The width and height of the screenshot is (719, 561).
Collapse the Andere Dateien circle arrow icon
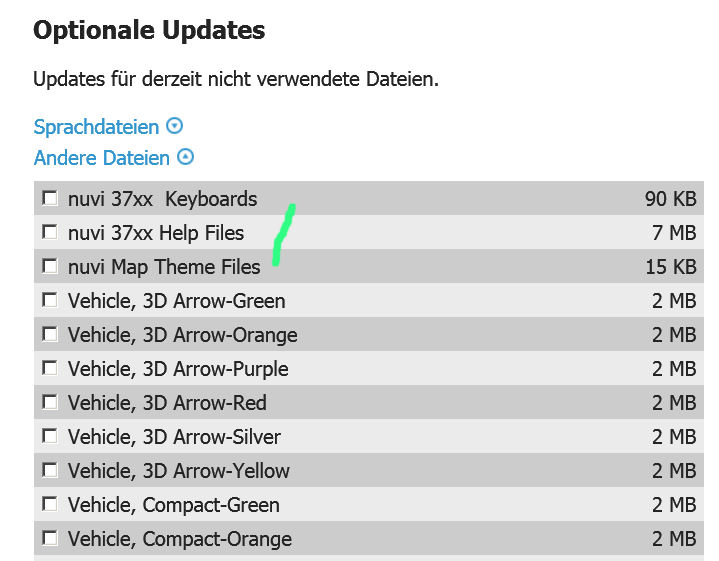point(185,157)
